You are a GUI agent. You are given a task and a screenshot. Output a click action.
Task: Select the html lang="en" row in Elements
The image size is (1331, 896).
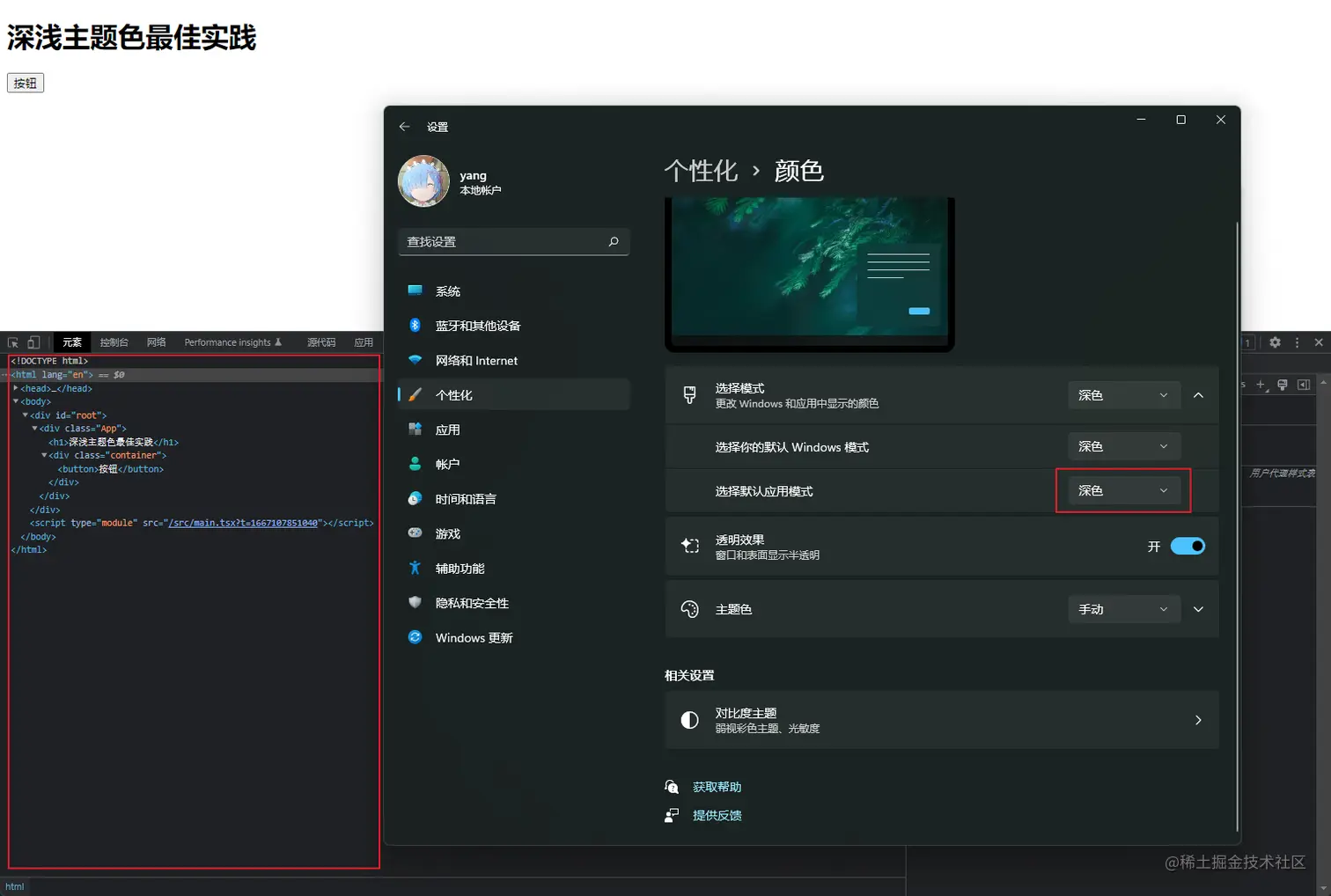tap(189, 375)
